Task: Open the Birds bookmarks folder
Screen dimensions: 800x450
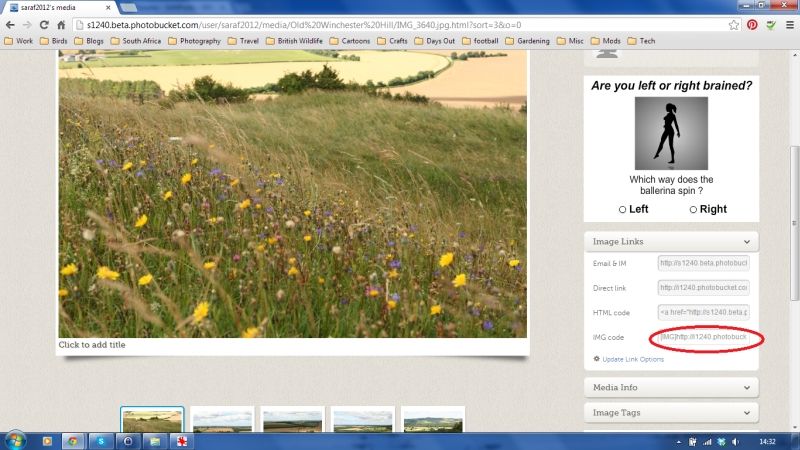Action: 54,41
